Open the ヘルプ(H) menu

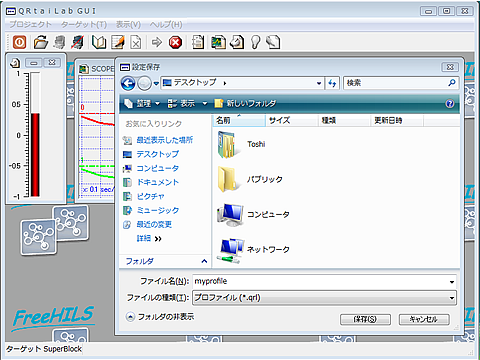[x=166, y=24]
